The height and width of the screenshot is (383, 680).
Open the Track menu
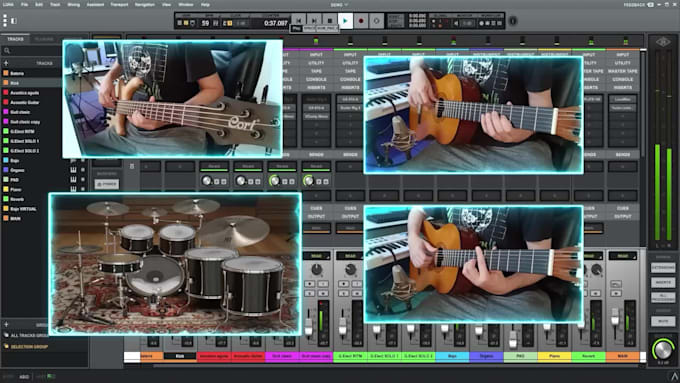coord(55,5)
